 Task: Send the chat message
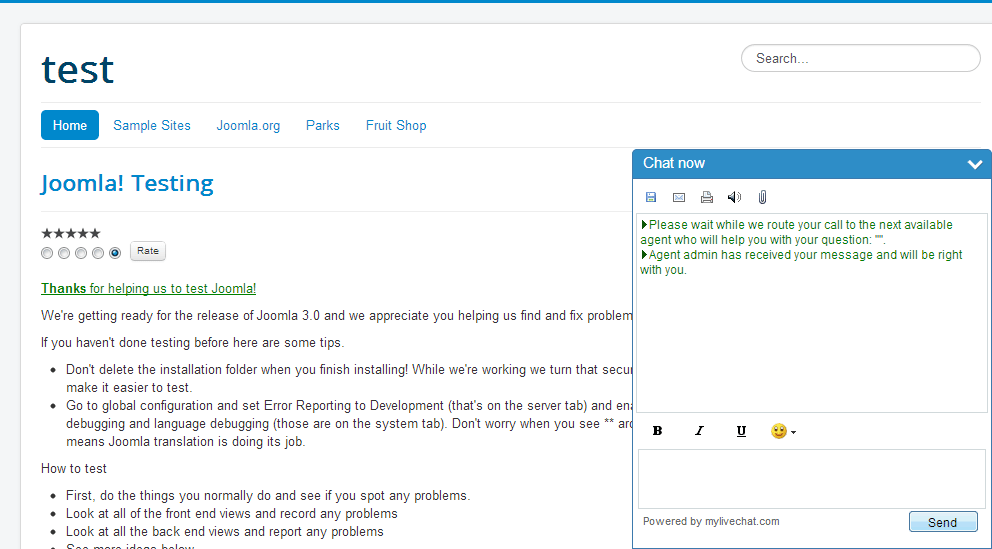tap(943, 522)
